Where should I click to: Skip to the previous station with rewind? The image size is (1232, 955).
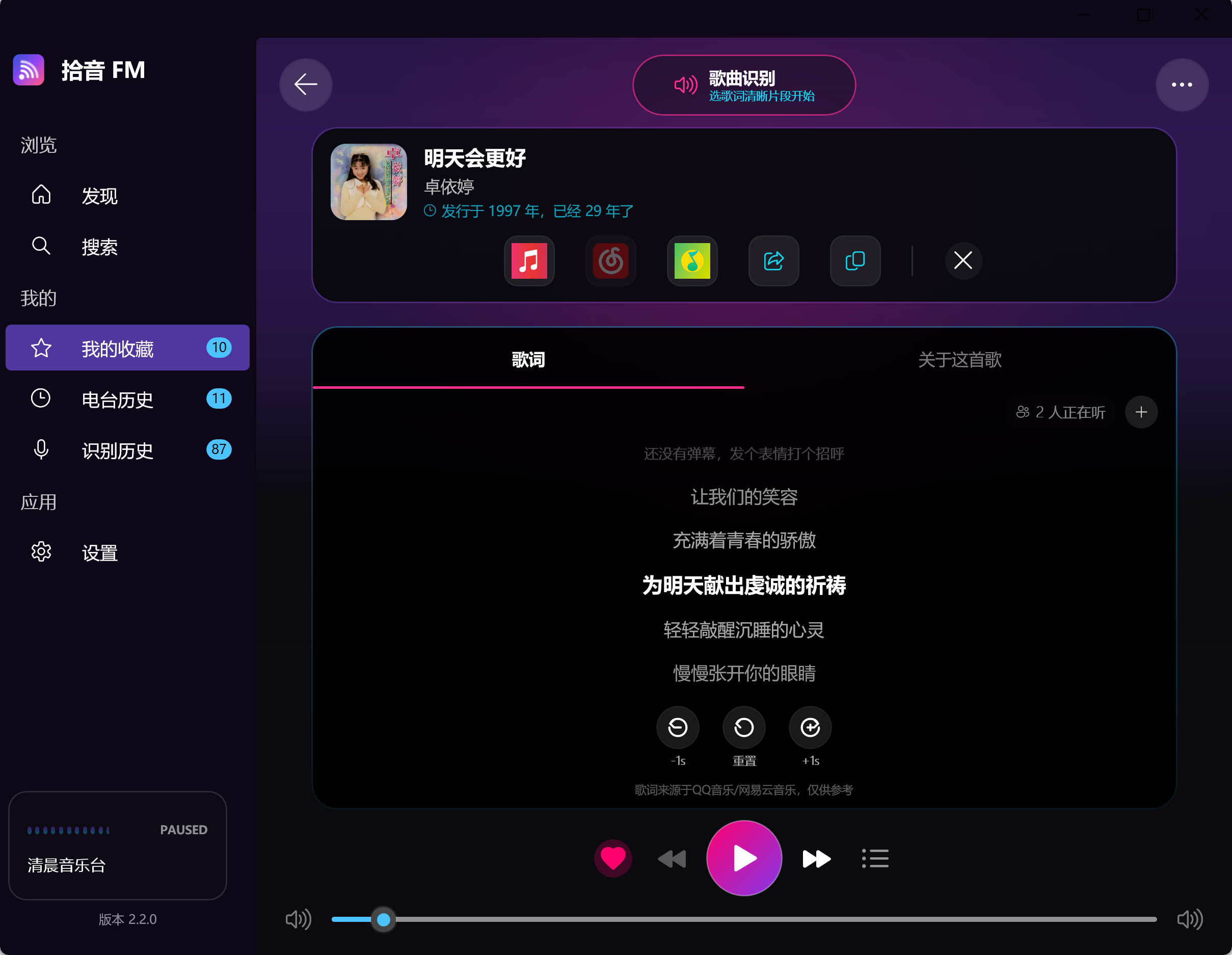[672, 859]
